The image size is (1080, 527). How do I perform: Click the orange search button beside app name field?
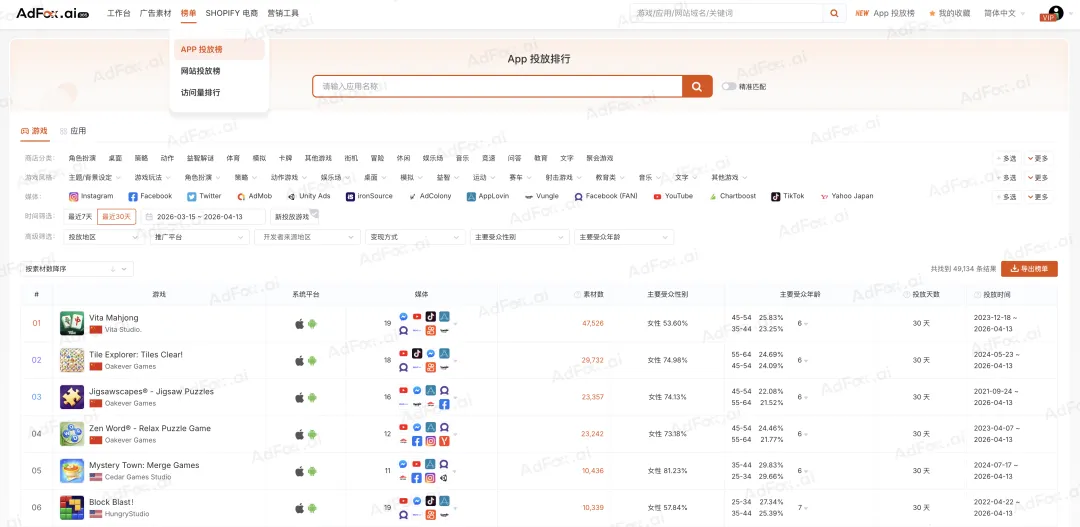[x=697, y=87]
